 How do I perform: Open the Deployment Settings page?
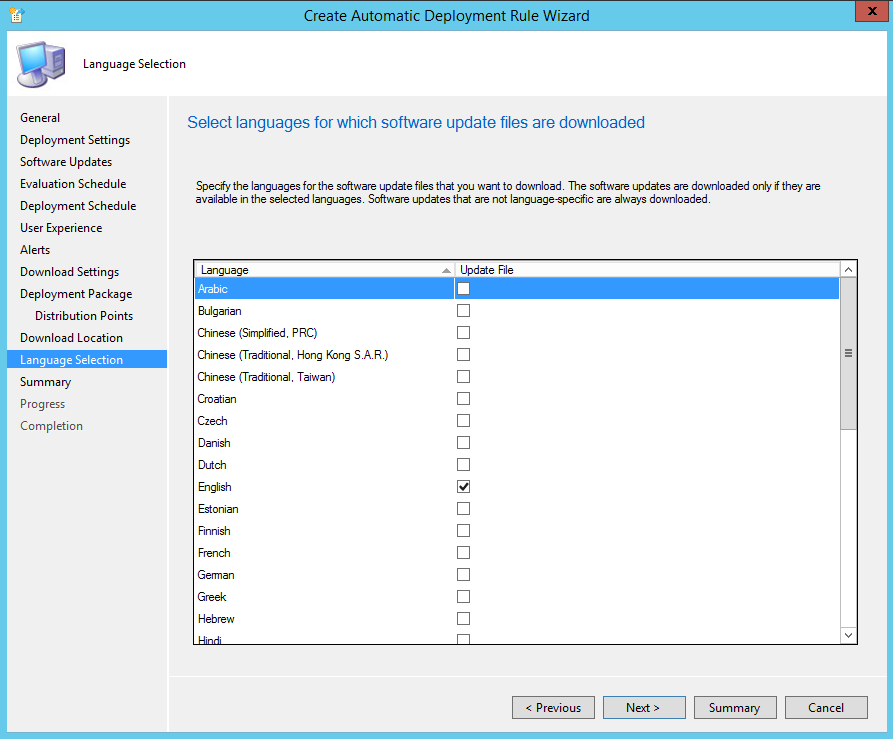tap(75, 140)
